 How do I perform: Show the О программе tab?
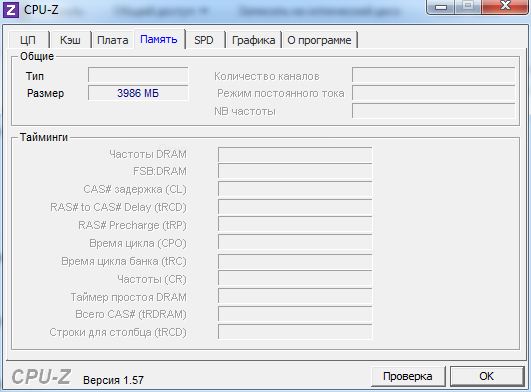pos(319,40)
